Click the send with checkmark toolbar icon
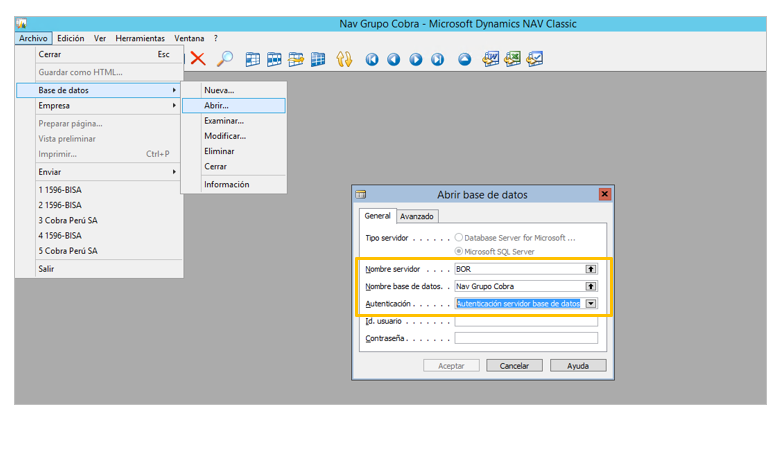 [x=535, y=59]
